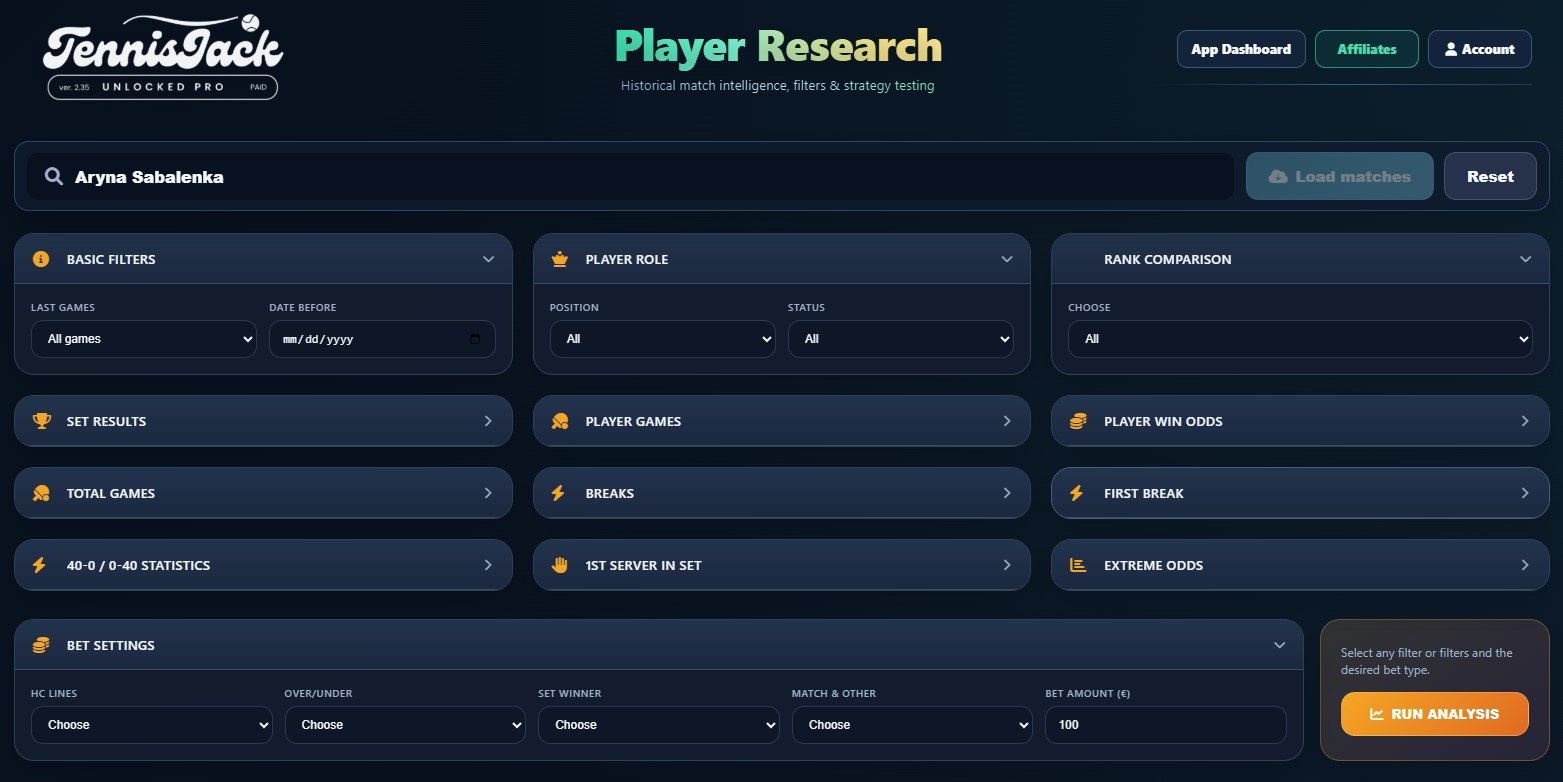Click the Player Role crown icon
Screen dimensions: 1563x782
[560, 259]
